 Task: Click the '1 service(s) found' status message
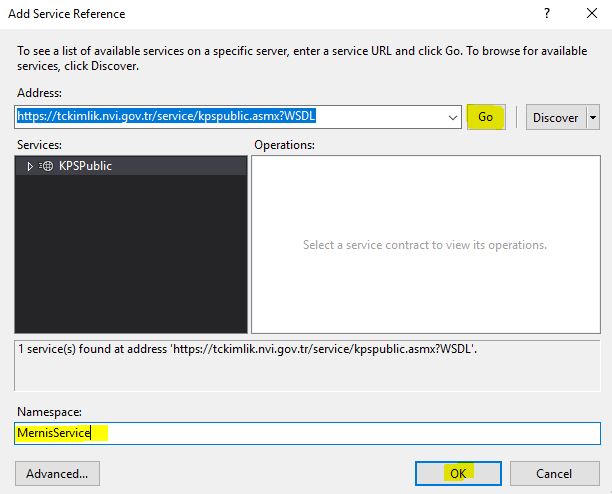(x=247, y=349)
